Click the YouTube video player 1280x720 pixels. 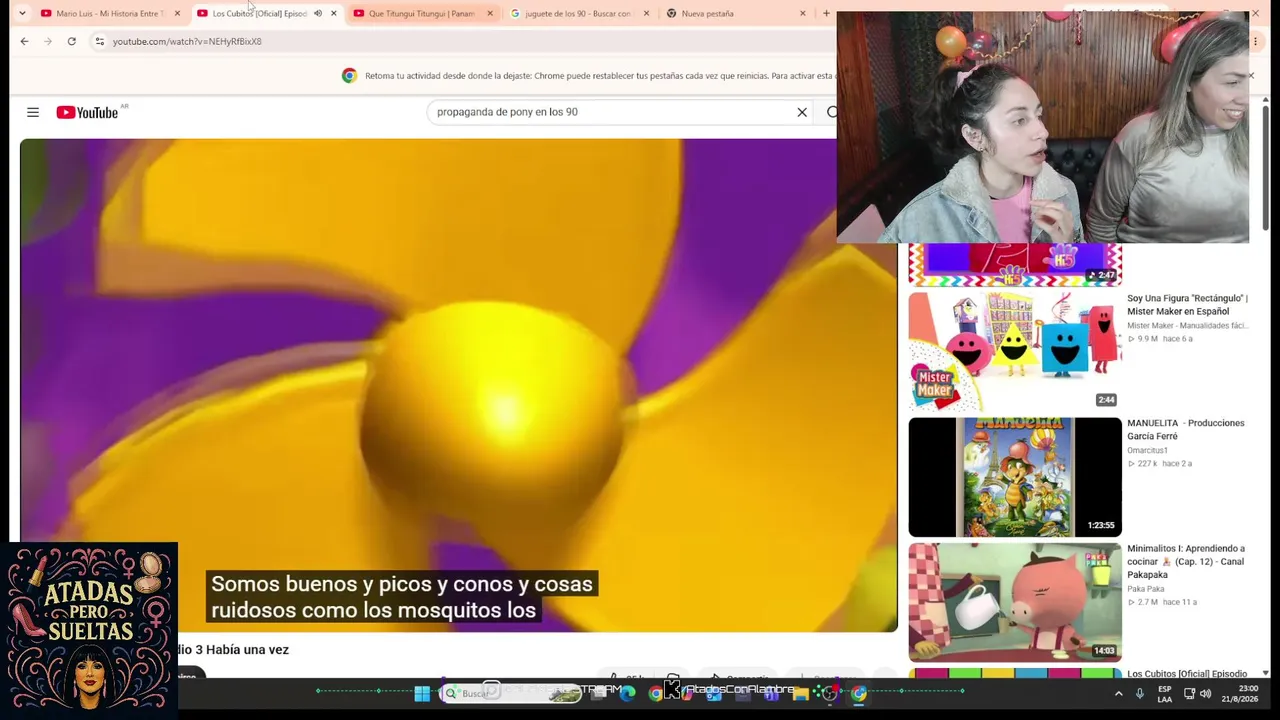point(458,385)
